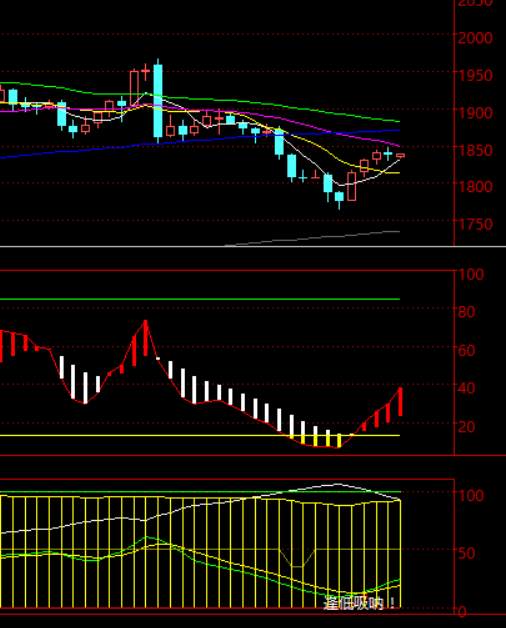Viewport: 506px width, 628px height.
Task: Select the last candlestick on the price chart
Action: coord(400,155)
